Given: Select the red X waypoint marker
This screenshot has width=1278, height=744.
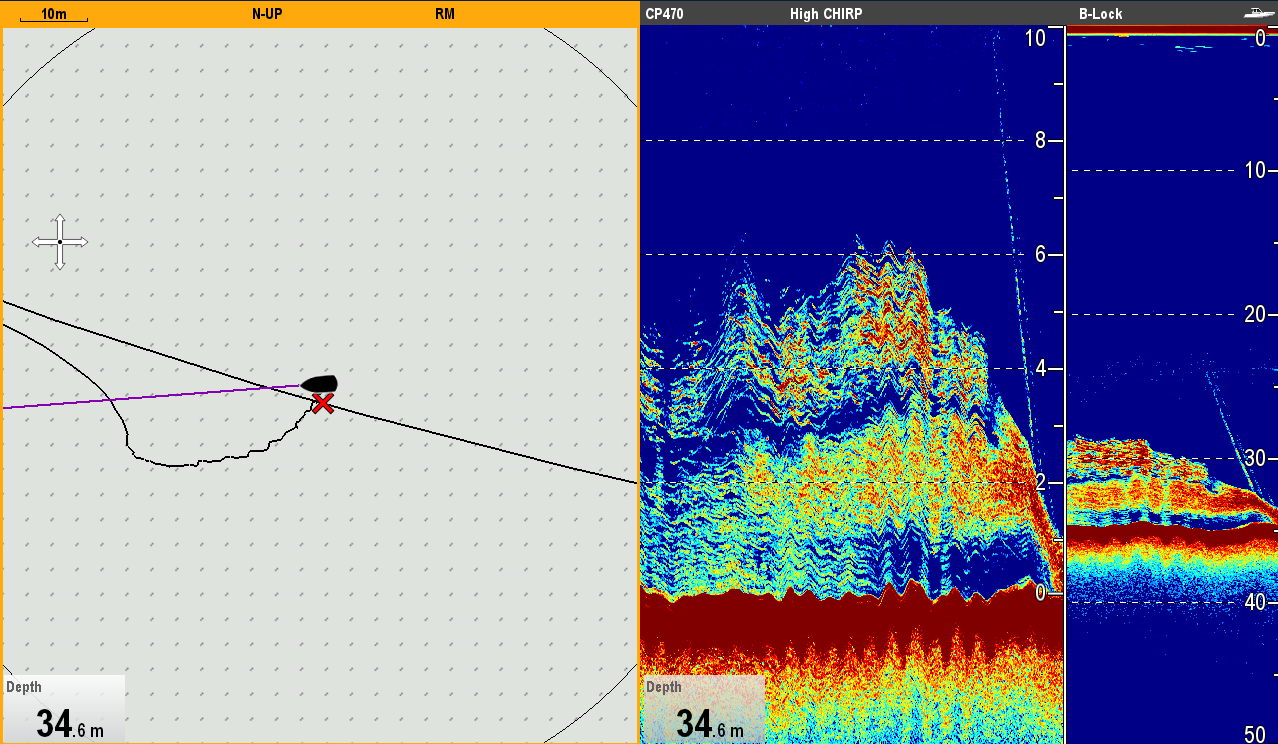Looking at the screenshot, I should [322, 403].
